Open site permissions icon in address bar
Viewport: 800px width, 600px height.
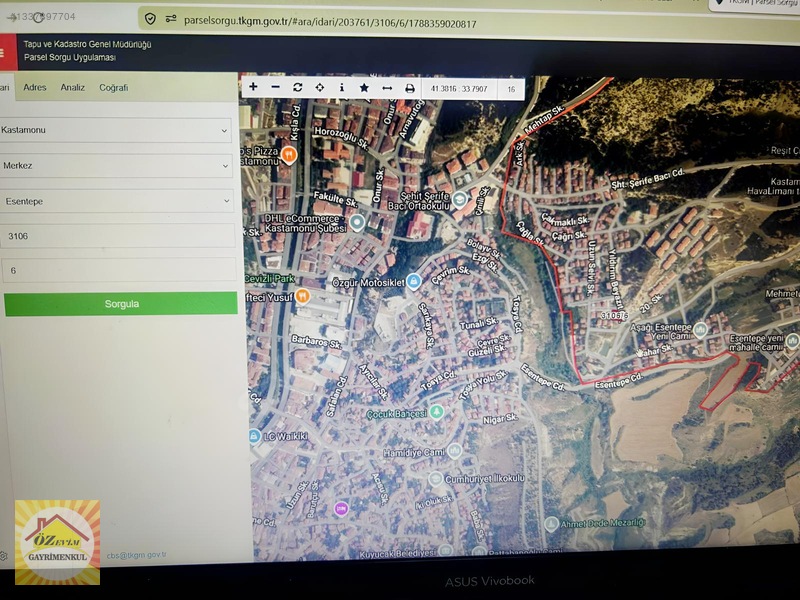tap(171, 19)
